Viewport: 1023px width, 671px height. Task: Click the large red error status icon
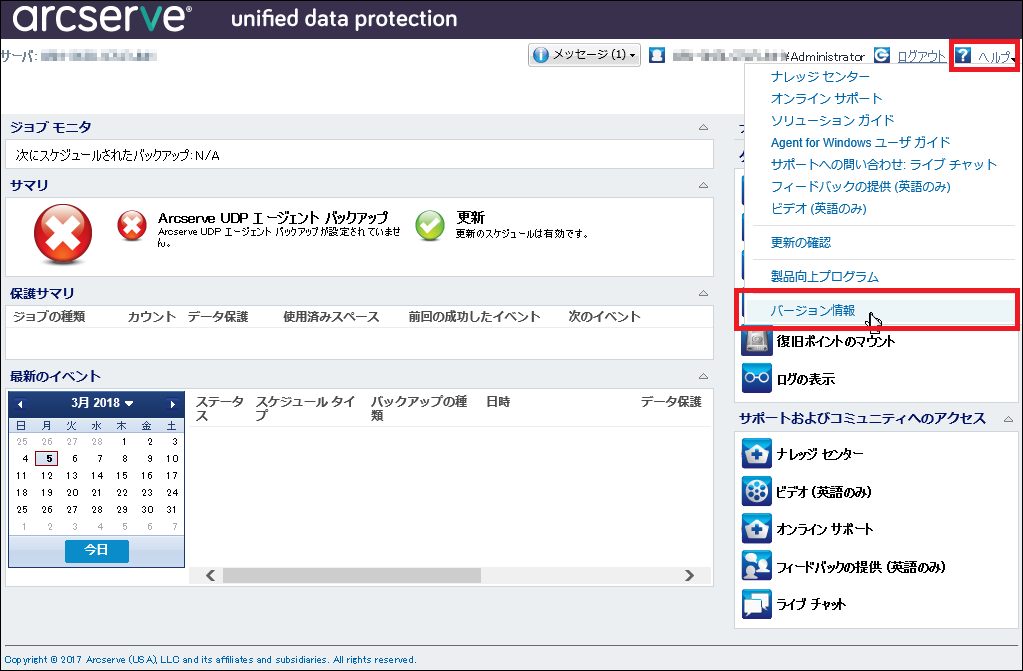coord(63,234)
